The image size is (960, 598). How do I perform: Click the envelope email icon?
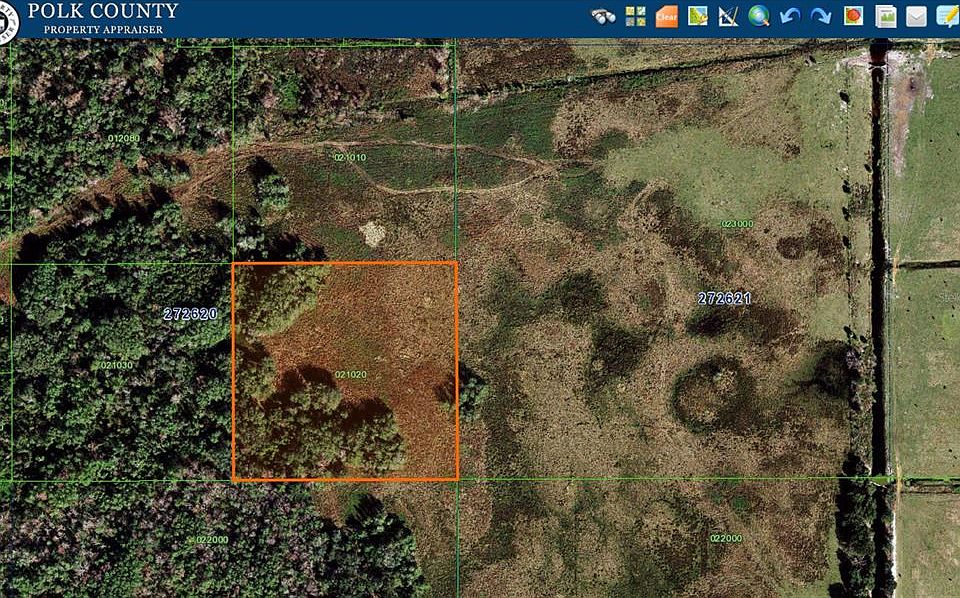916,17
